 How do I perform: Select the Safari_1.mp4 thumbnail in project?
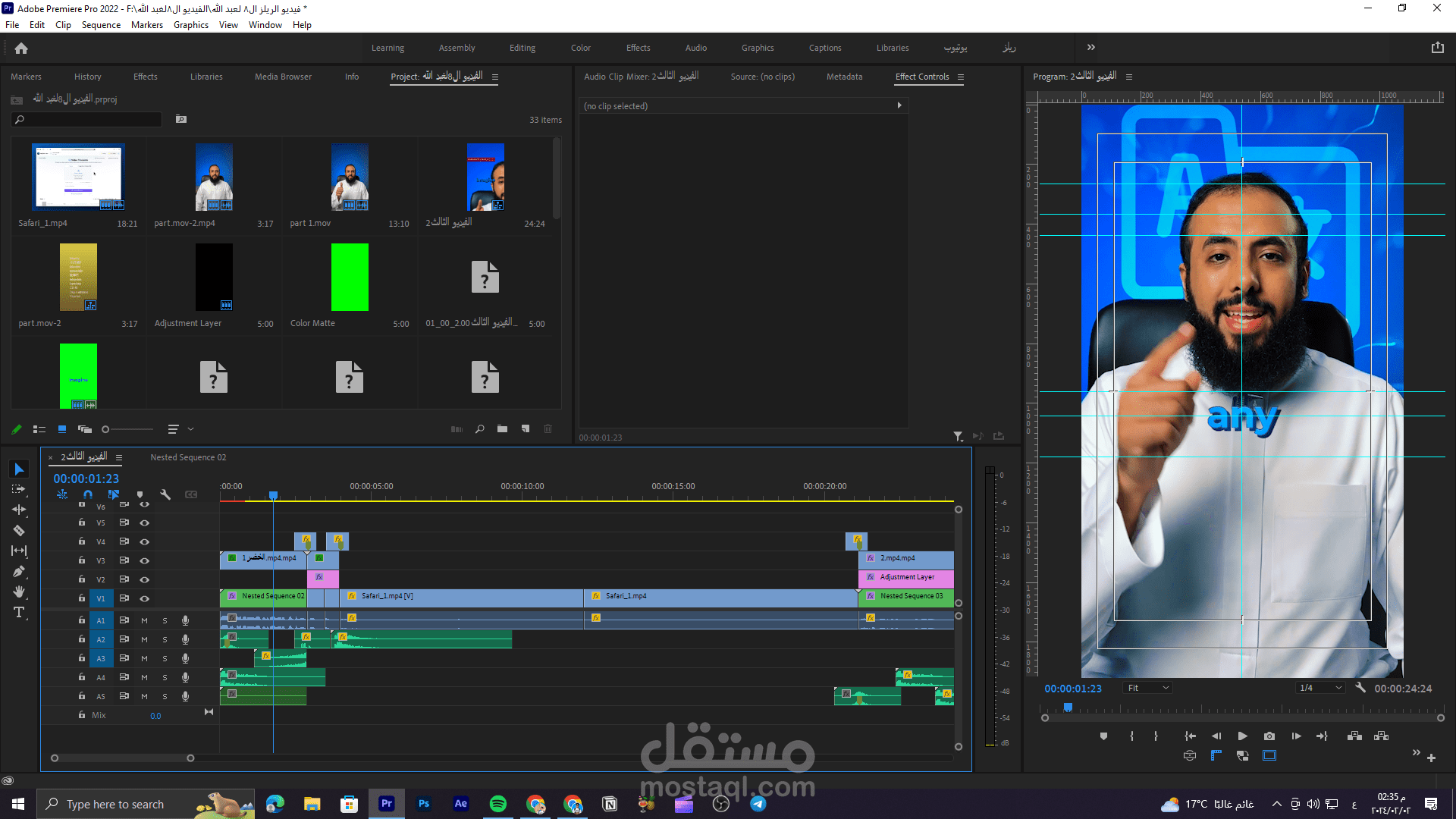[78, 177]
